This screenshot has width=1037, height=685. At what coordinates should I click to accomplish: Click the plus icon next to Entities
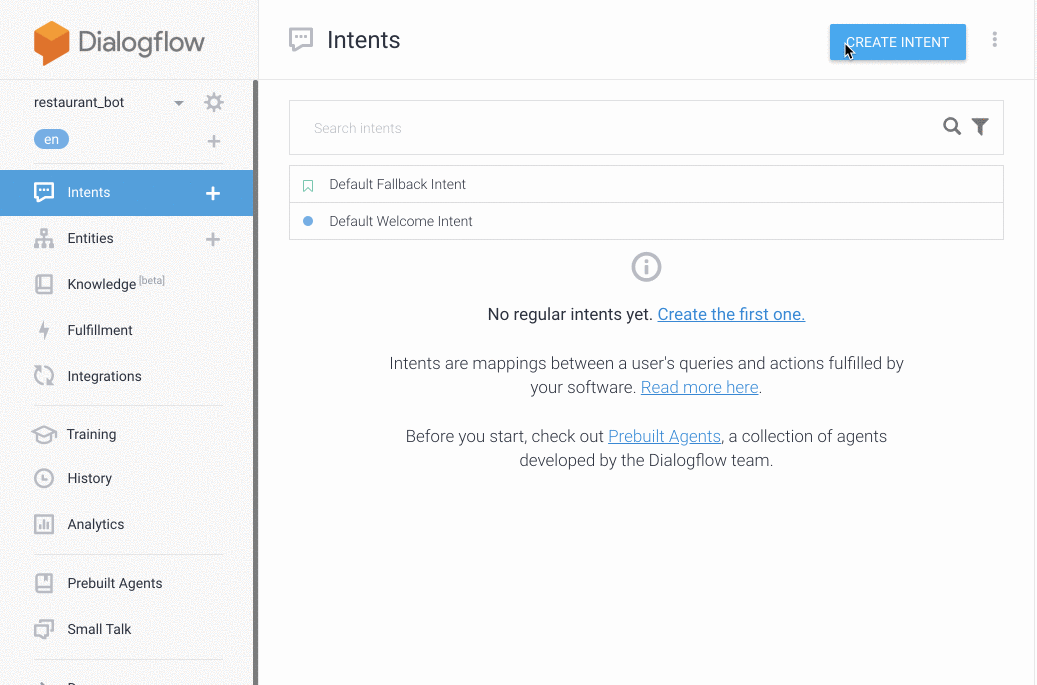click(213, 239)
